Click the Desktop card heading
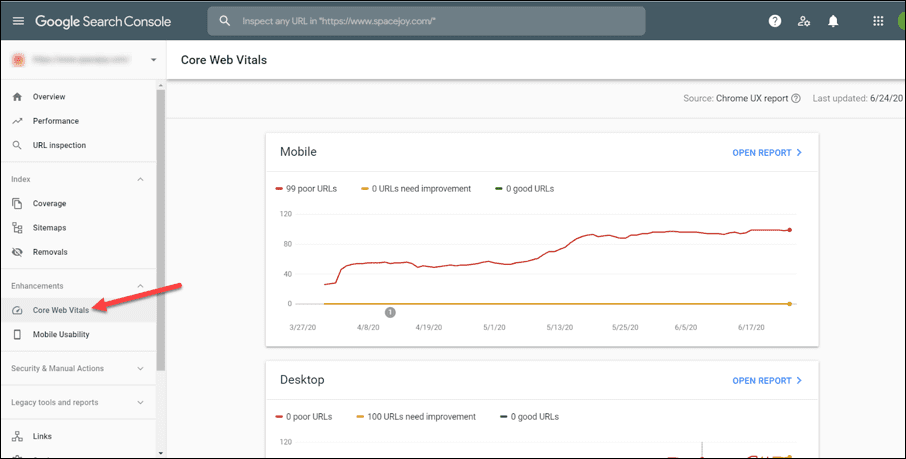906x459 pixels. coord(302,380)
